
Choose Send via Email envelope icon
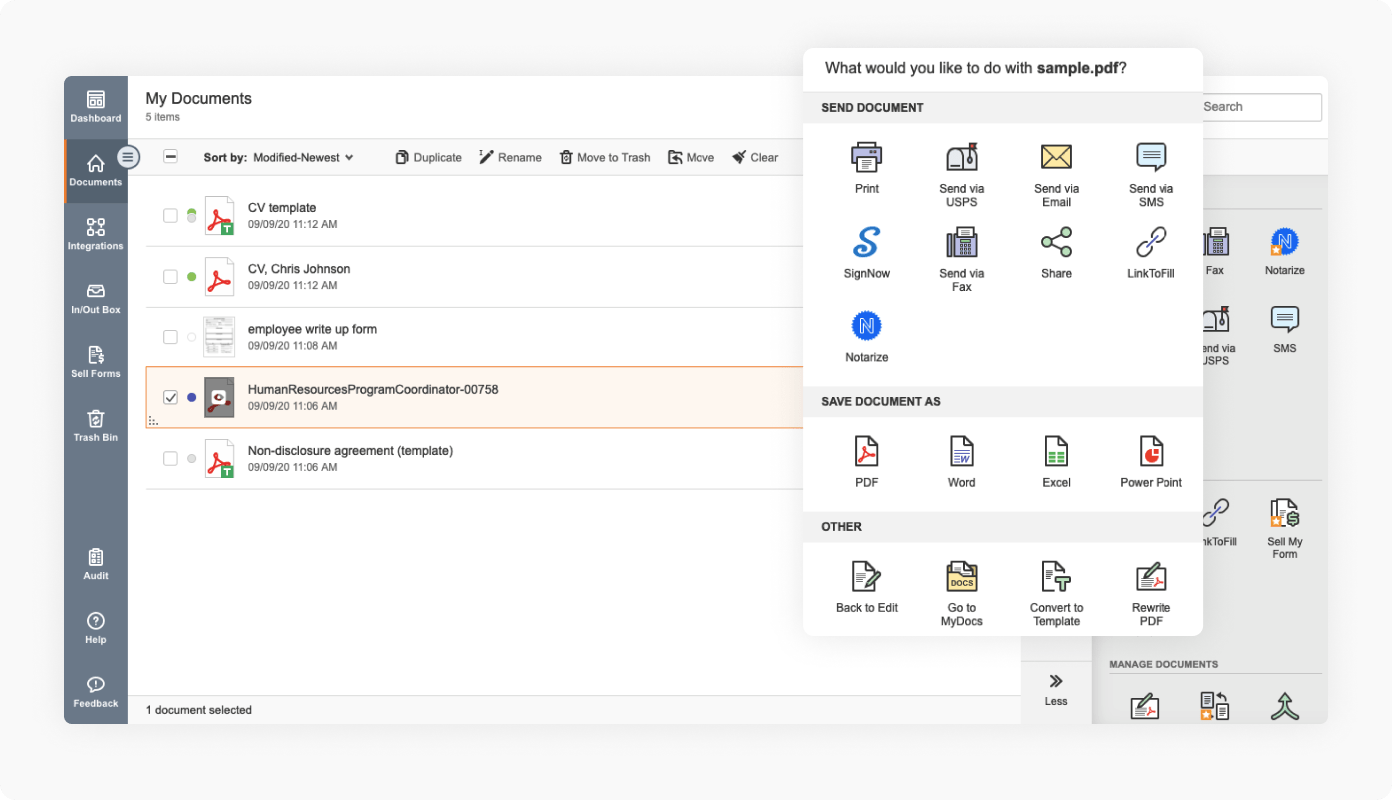click(x=1056, y=158)
